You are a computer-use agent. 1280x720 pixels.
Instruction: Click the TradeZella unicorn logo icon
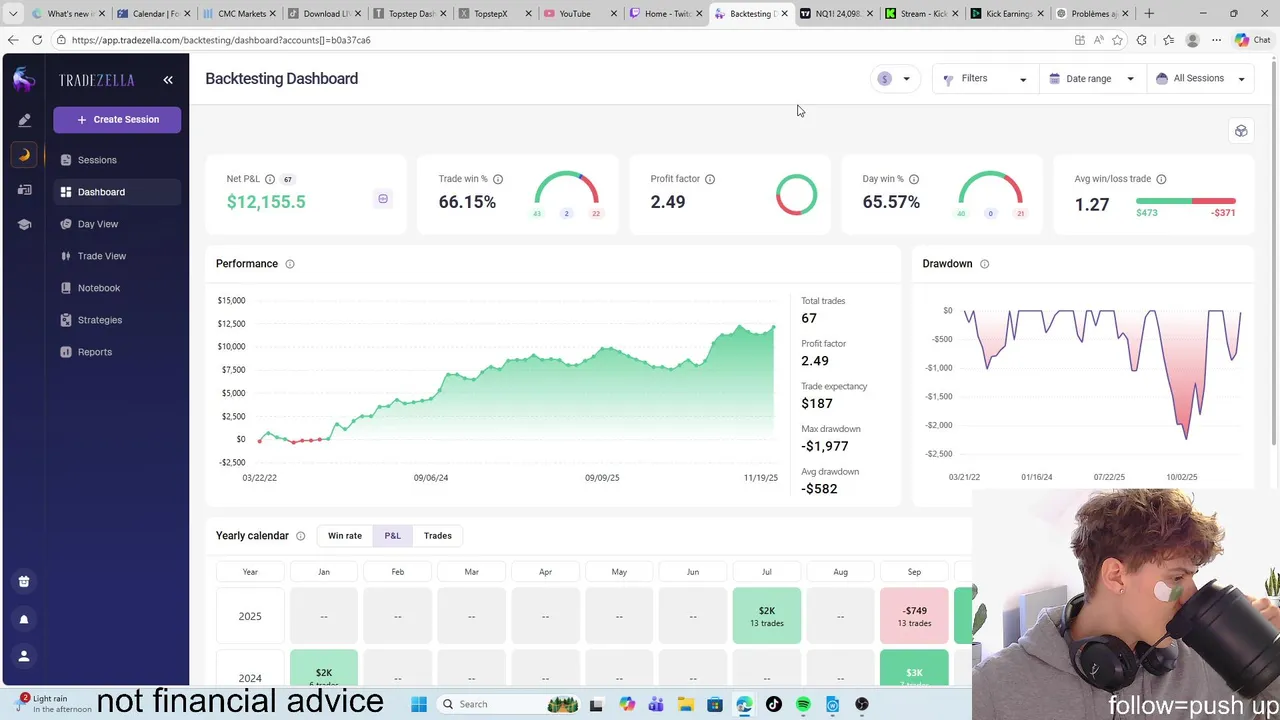point(24,79)
